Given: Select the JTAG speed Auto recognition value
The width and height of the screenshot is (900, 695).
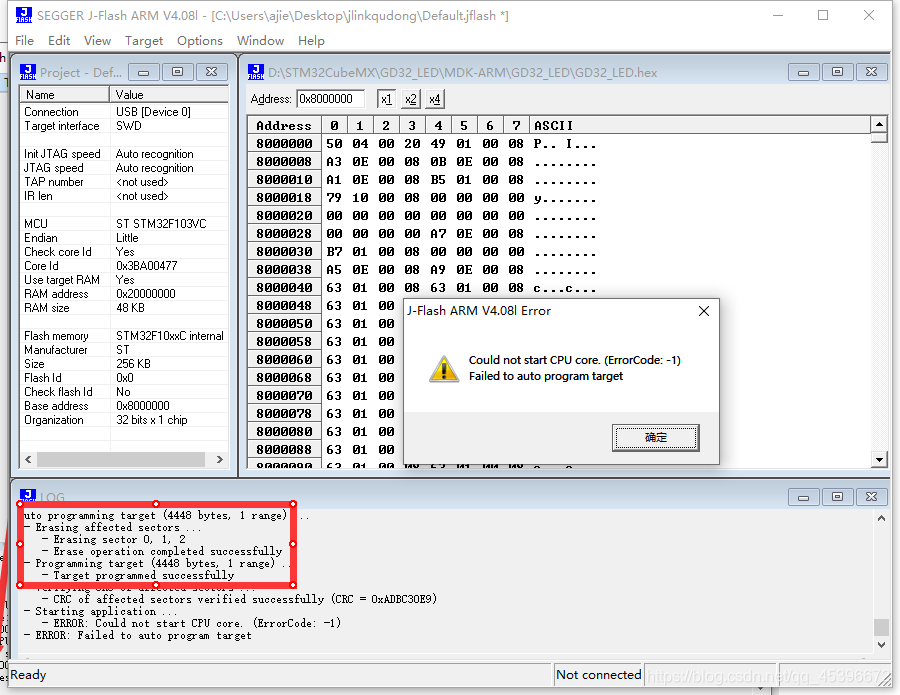Looking at the screenshot, I should pos(154,168).
